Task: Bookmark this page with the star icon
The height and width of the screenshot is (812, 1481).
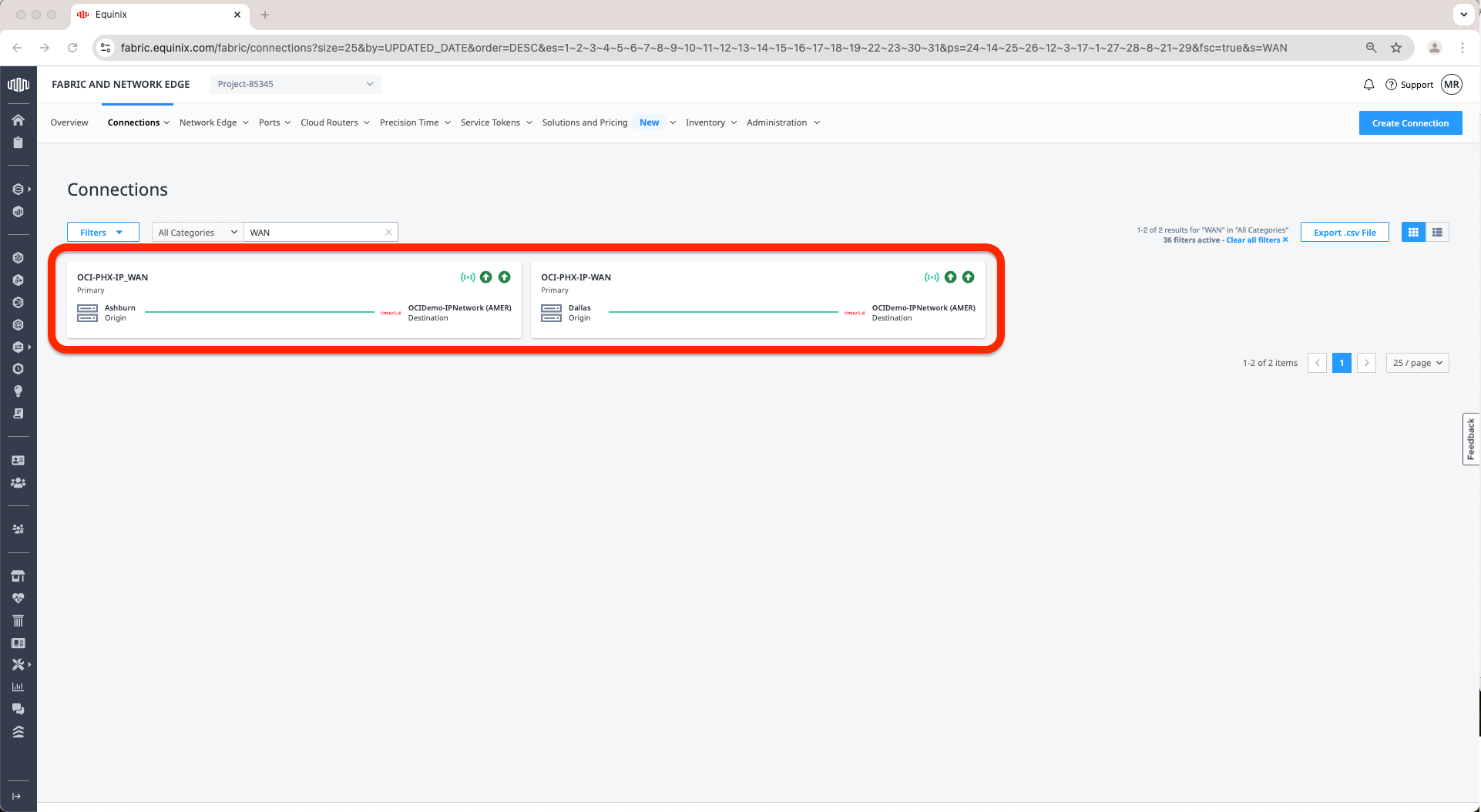Action: click(x=1396, y=48)
